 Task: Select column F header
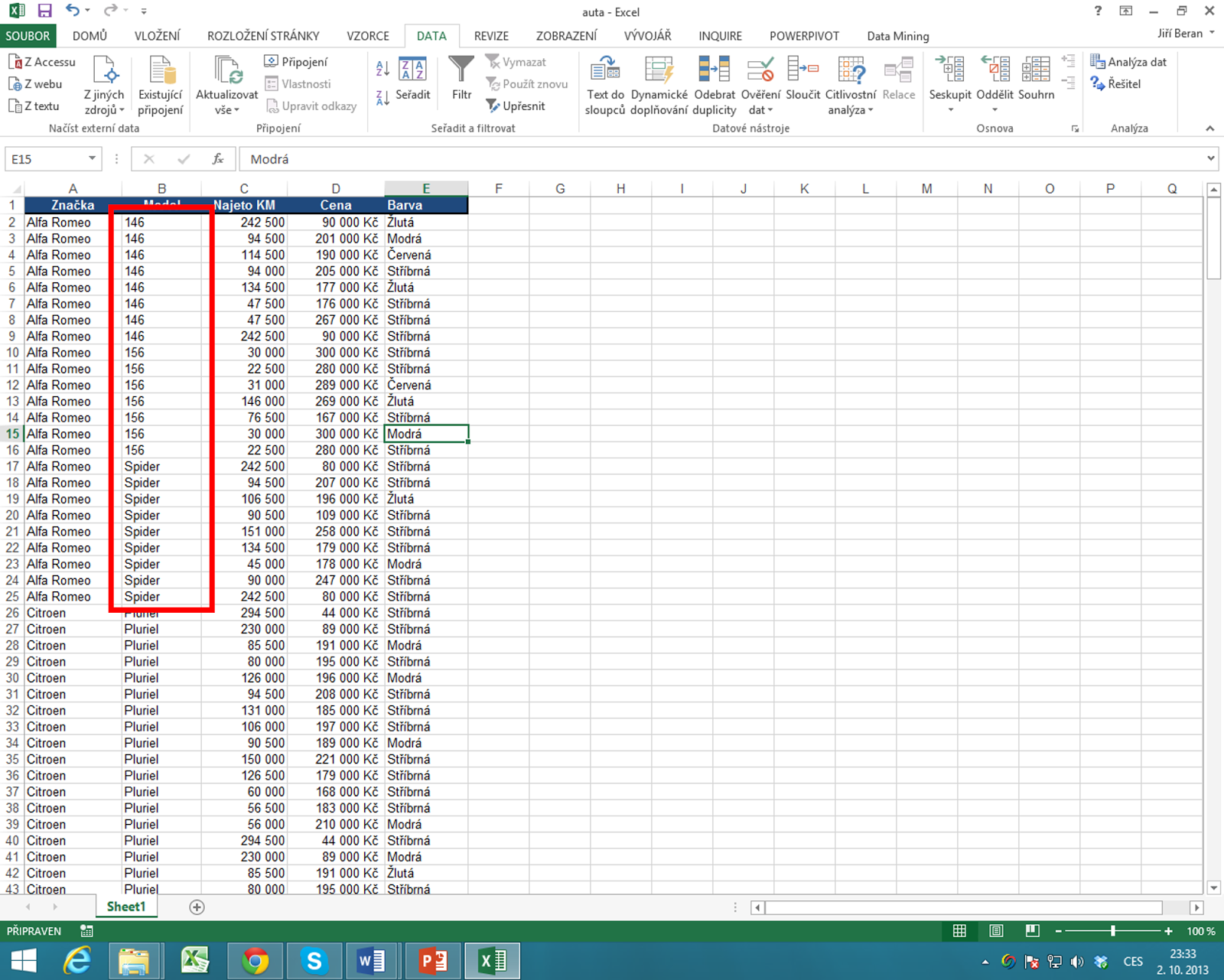coord(499,188)
